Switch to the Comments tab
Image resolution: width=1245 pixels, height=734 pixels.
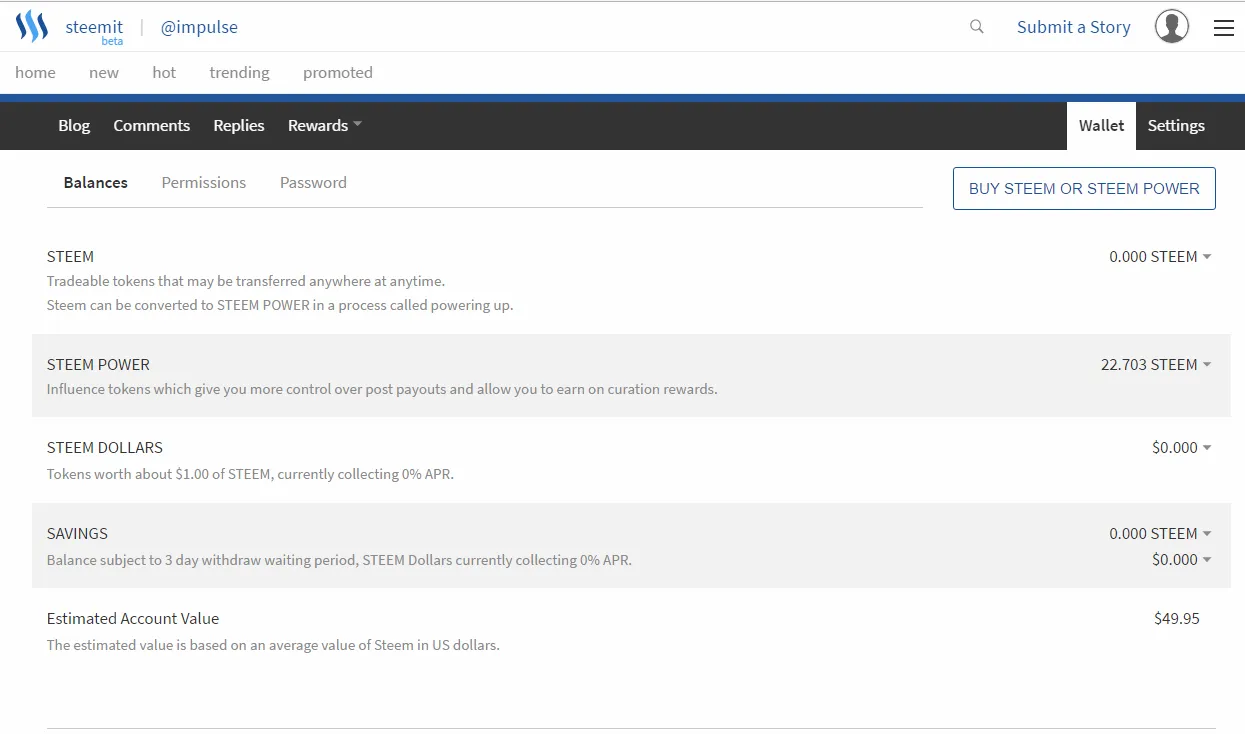(x=152, y=125)
